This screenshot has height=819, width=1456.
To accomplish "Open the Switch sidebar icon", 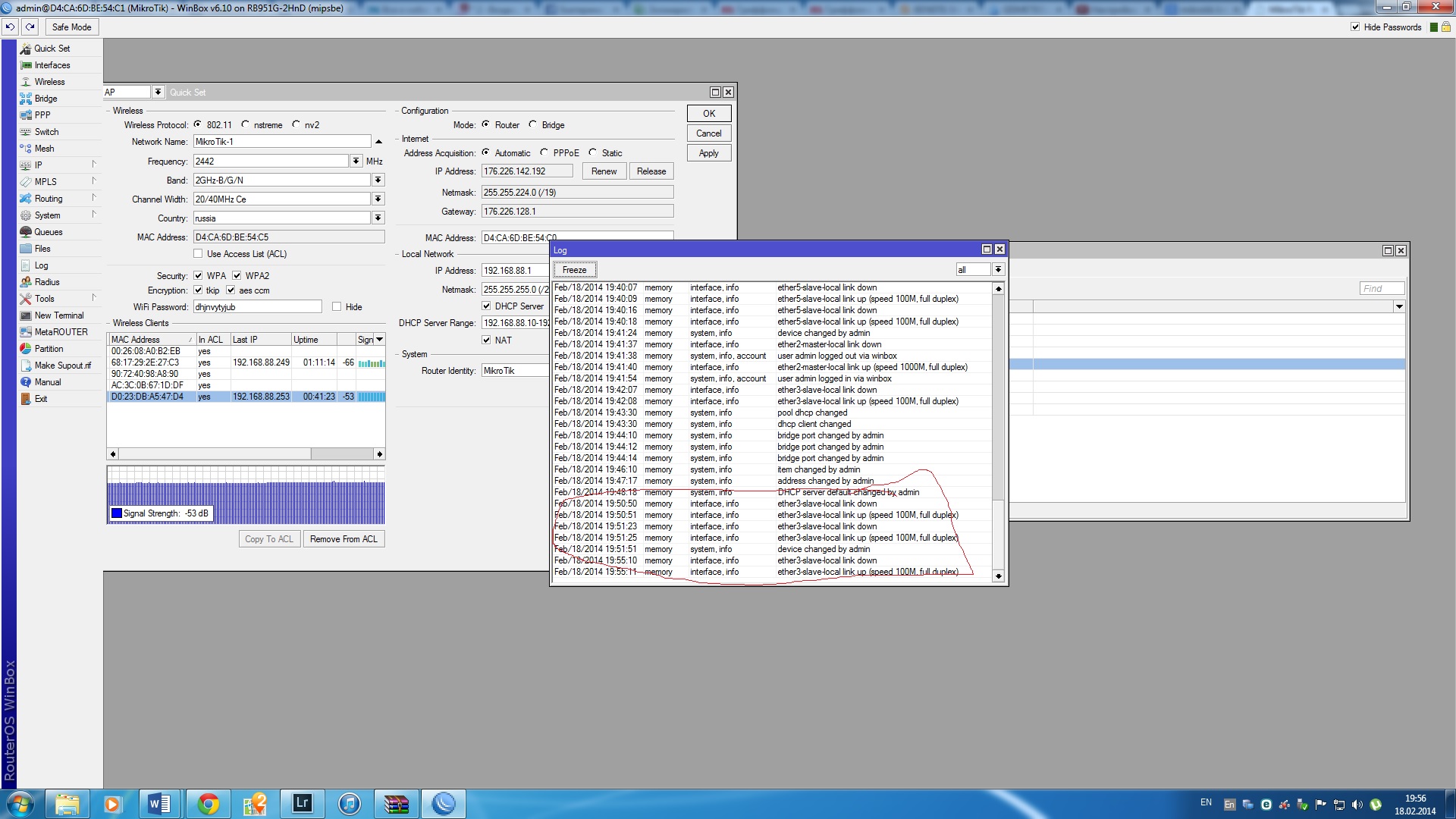I will pyautogui.click(x=26, y=132).
